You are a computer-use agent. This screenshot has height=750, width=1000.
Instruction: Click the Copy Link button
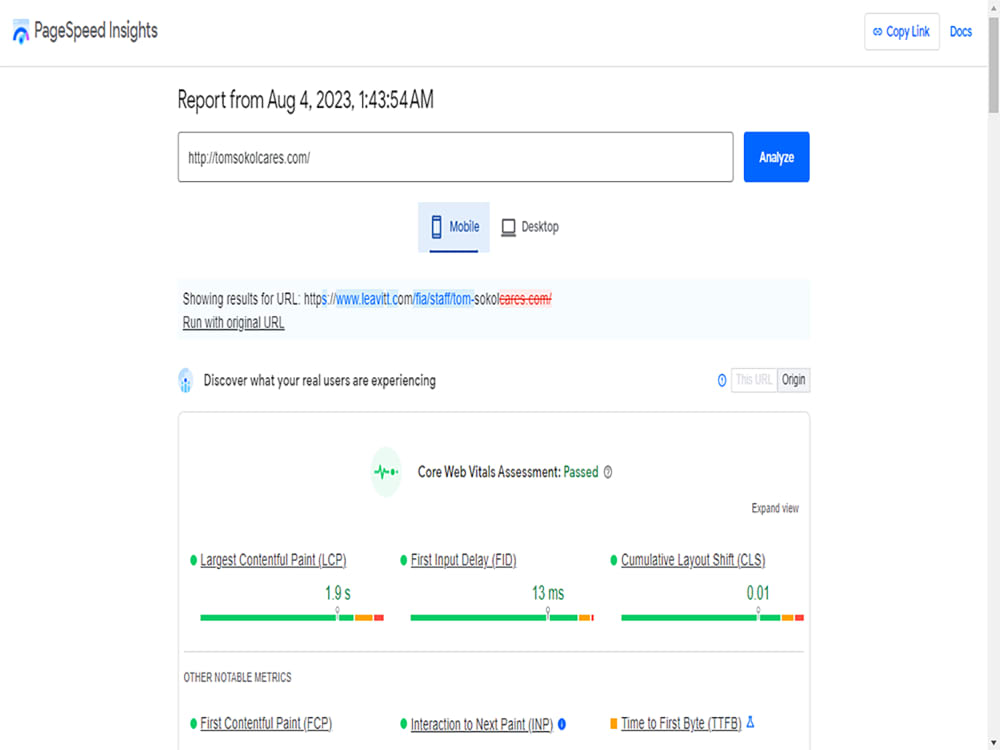[902, 31]
